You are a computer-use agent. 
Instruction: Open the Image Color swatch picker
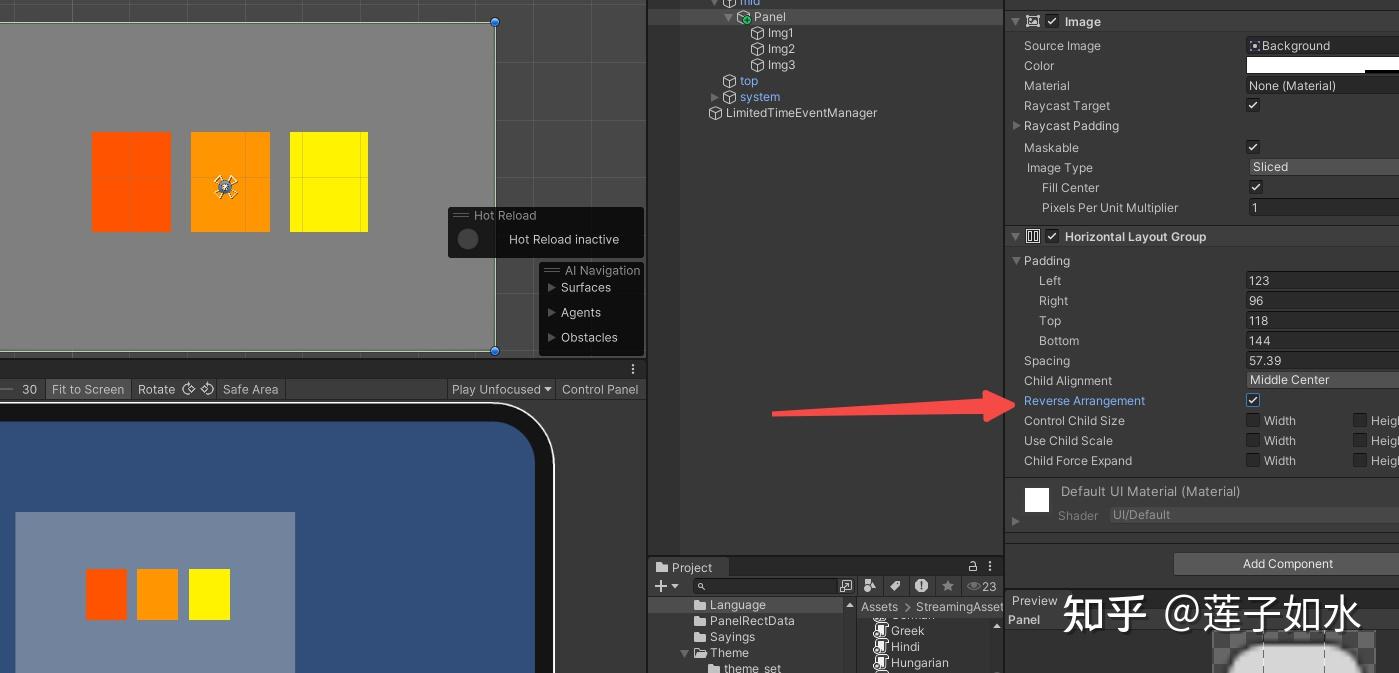[1322, 66]
